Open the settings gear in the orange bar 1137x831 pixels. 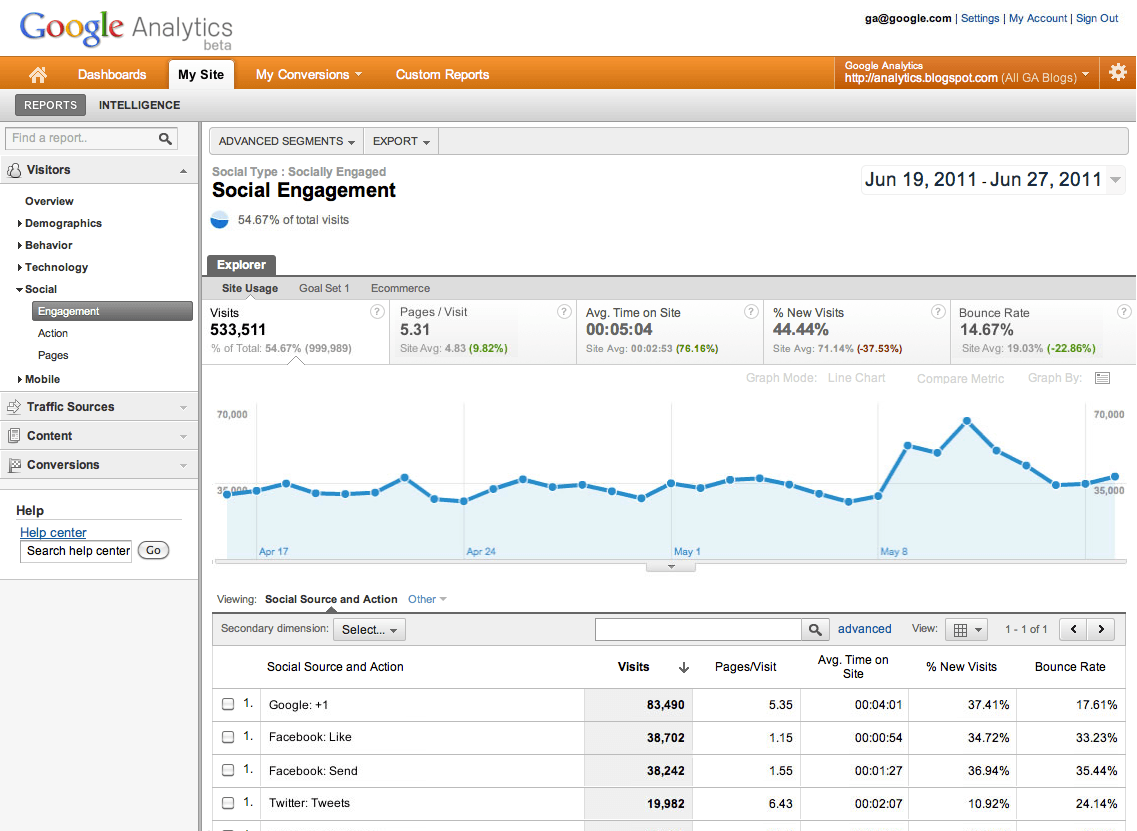click(x=1117, y=73)
